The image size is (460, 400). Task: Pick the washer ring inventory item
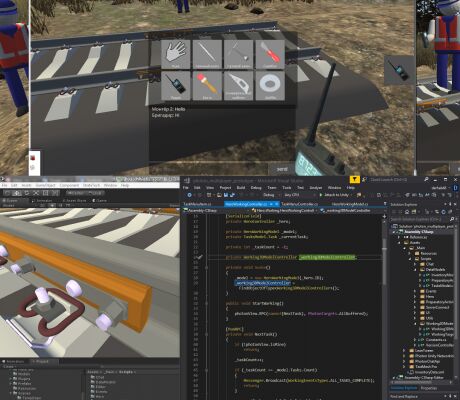[270, 86]
